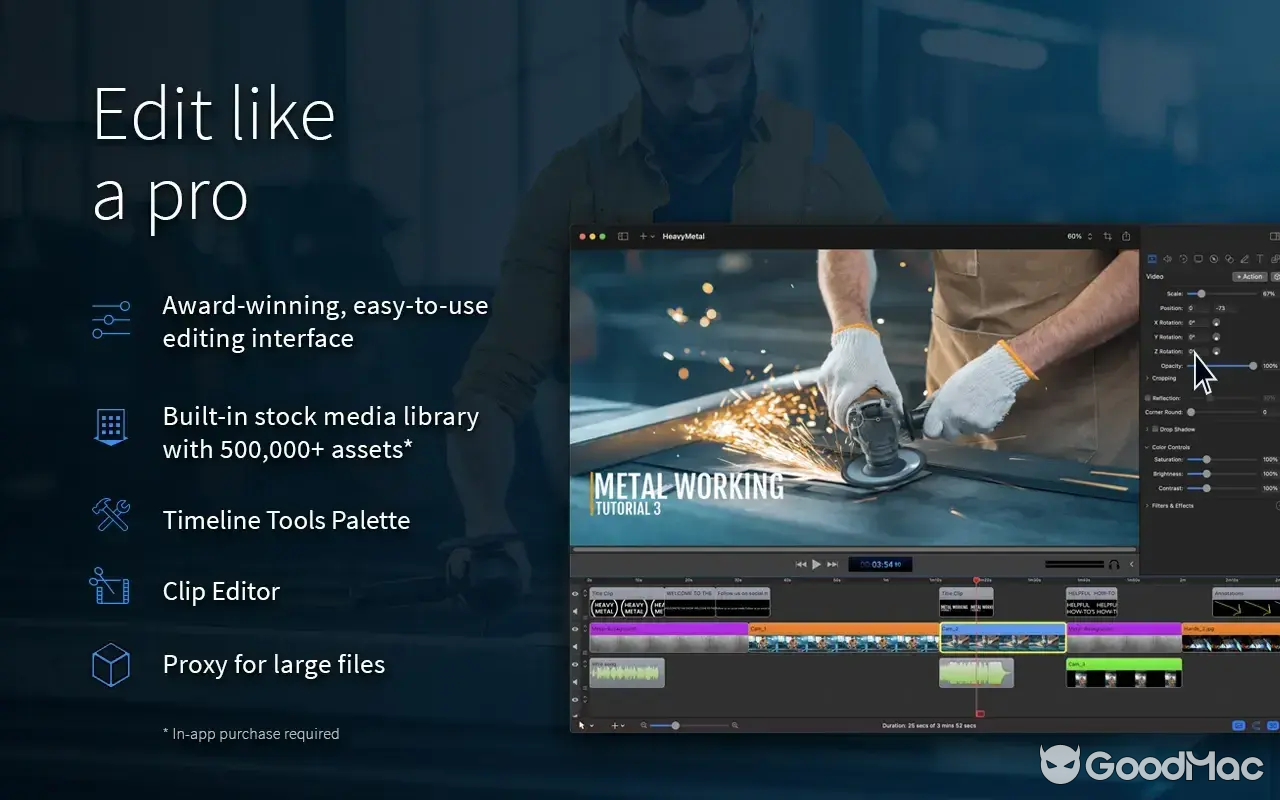
Task: Click the share/export icon in the title bar
Action: (x=1126, y=236)
